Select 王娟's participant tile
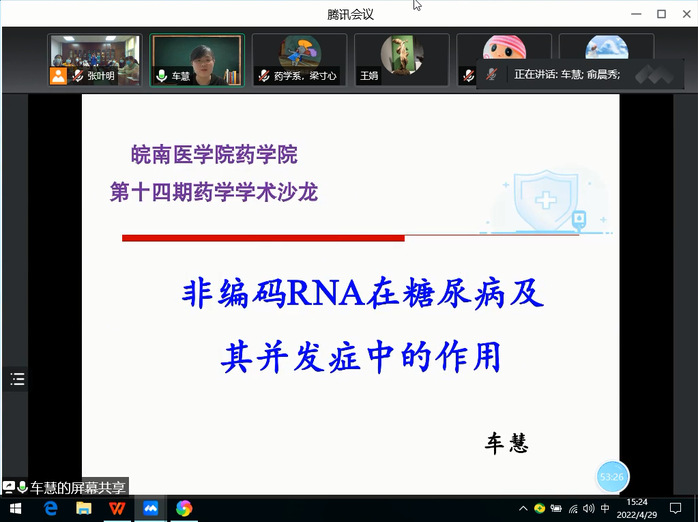698x522 pixels. pyautogui.click(x=400, y=60)
